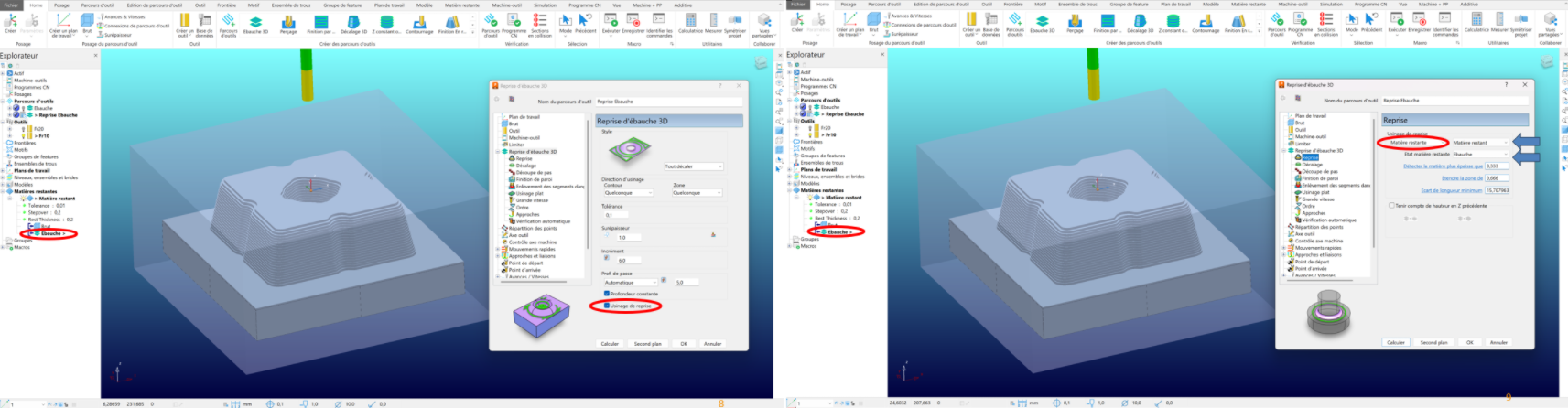Toggle the Usinage de reprise checkbox
This screenshot has width=1568, height=408.
coord(607,306)
